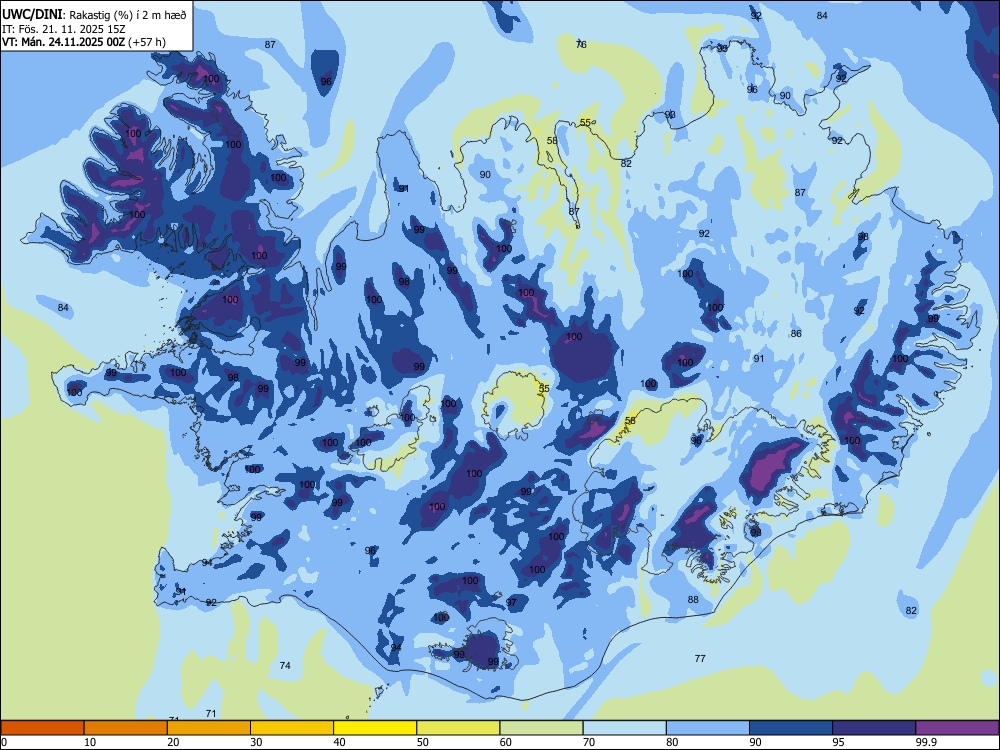Click the '77' humidity value over southeast sea
The height and width of the screenshot is (750, 1000).
(700, 658)
